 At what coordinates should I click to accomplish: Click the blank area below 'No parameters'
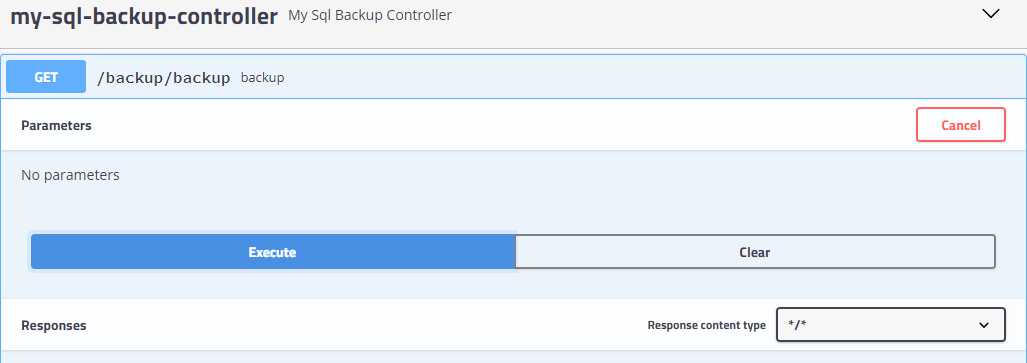click(514, 208)
